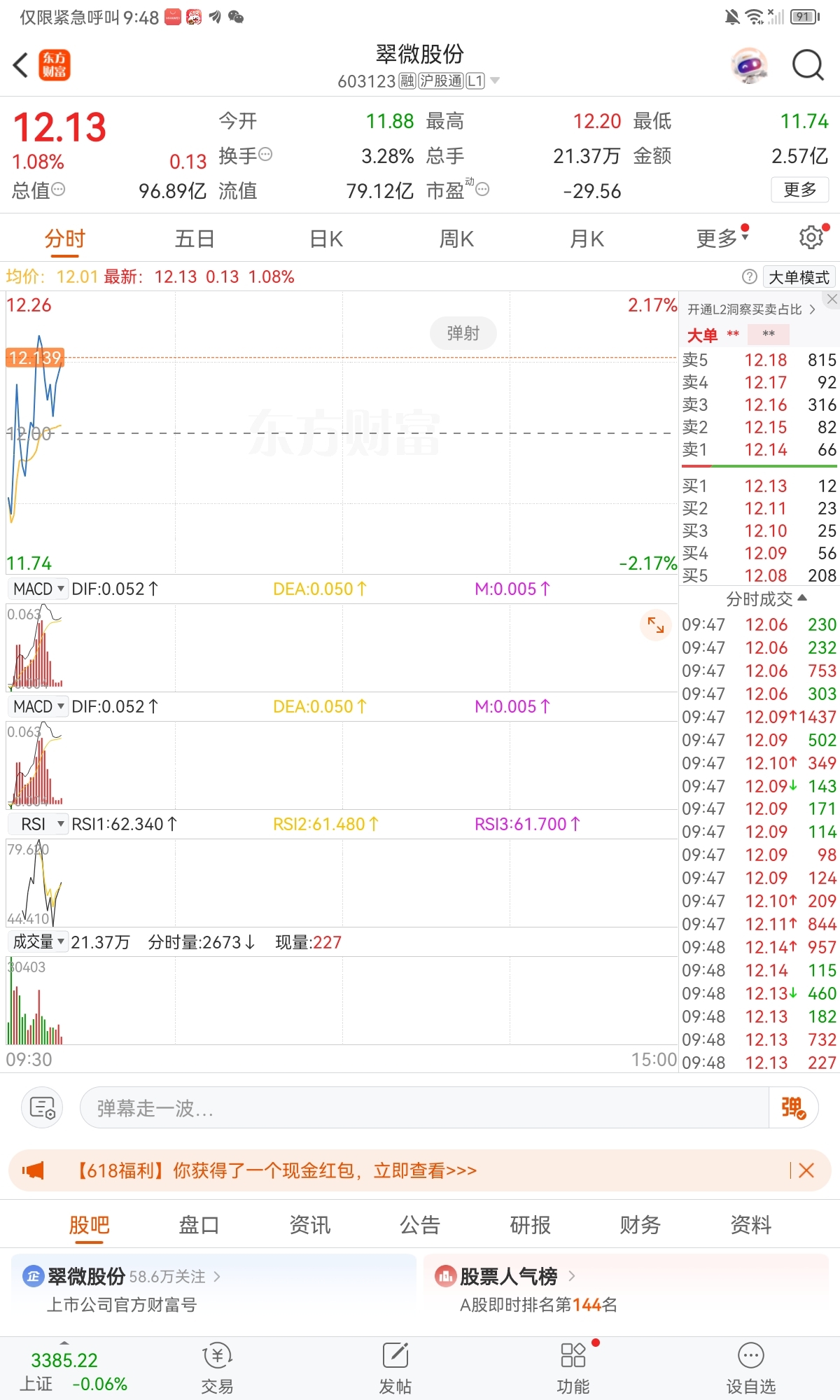Viewport: 840px width, 1400px height.
Task: Open the 盘口 tab
Action: [199, 1225]
